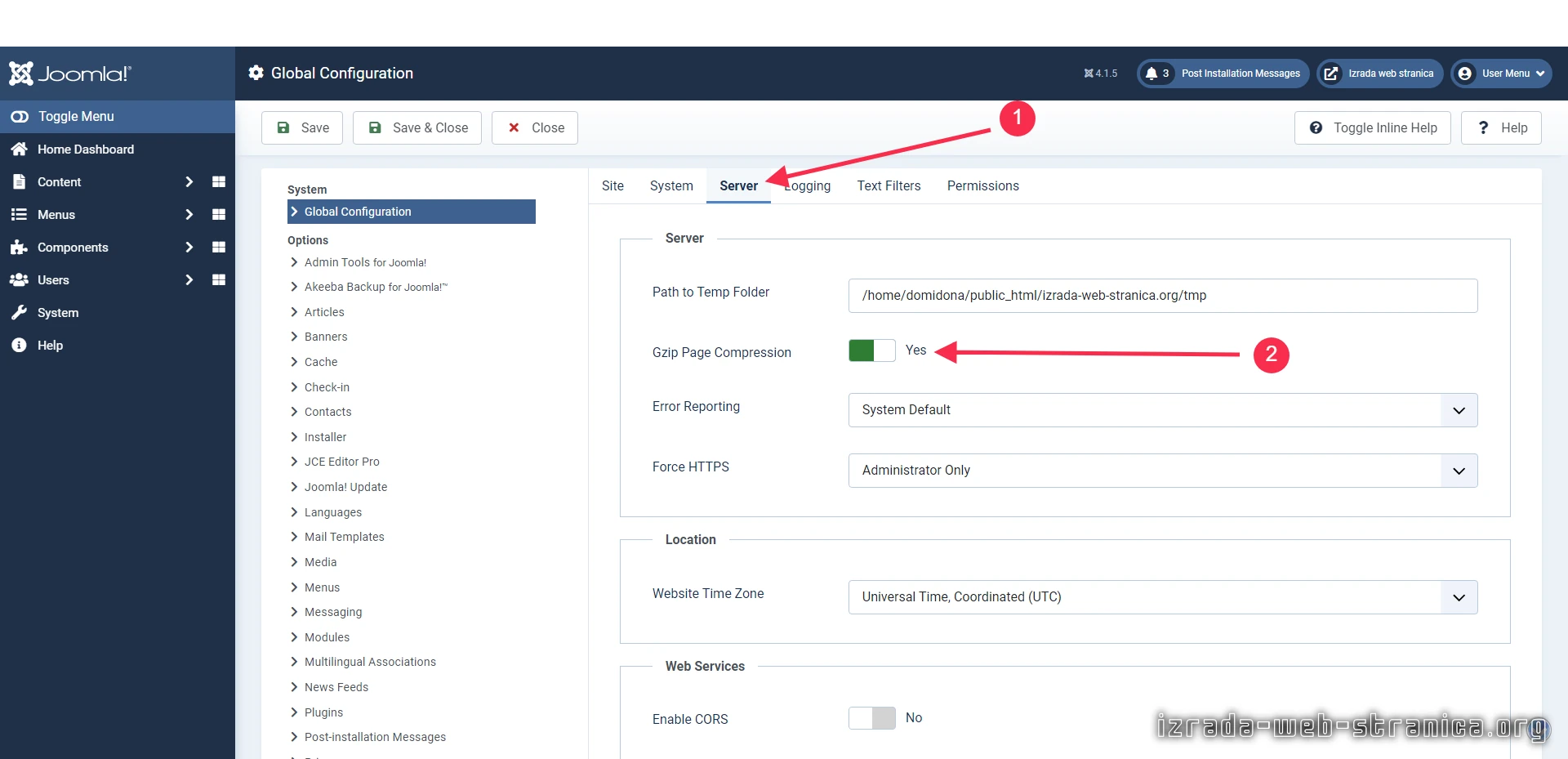This screenshot has height=759, width=1568.
Task: Select the Server tab
Action: coord(738,186)
